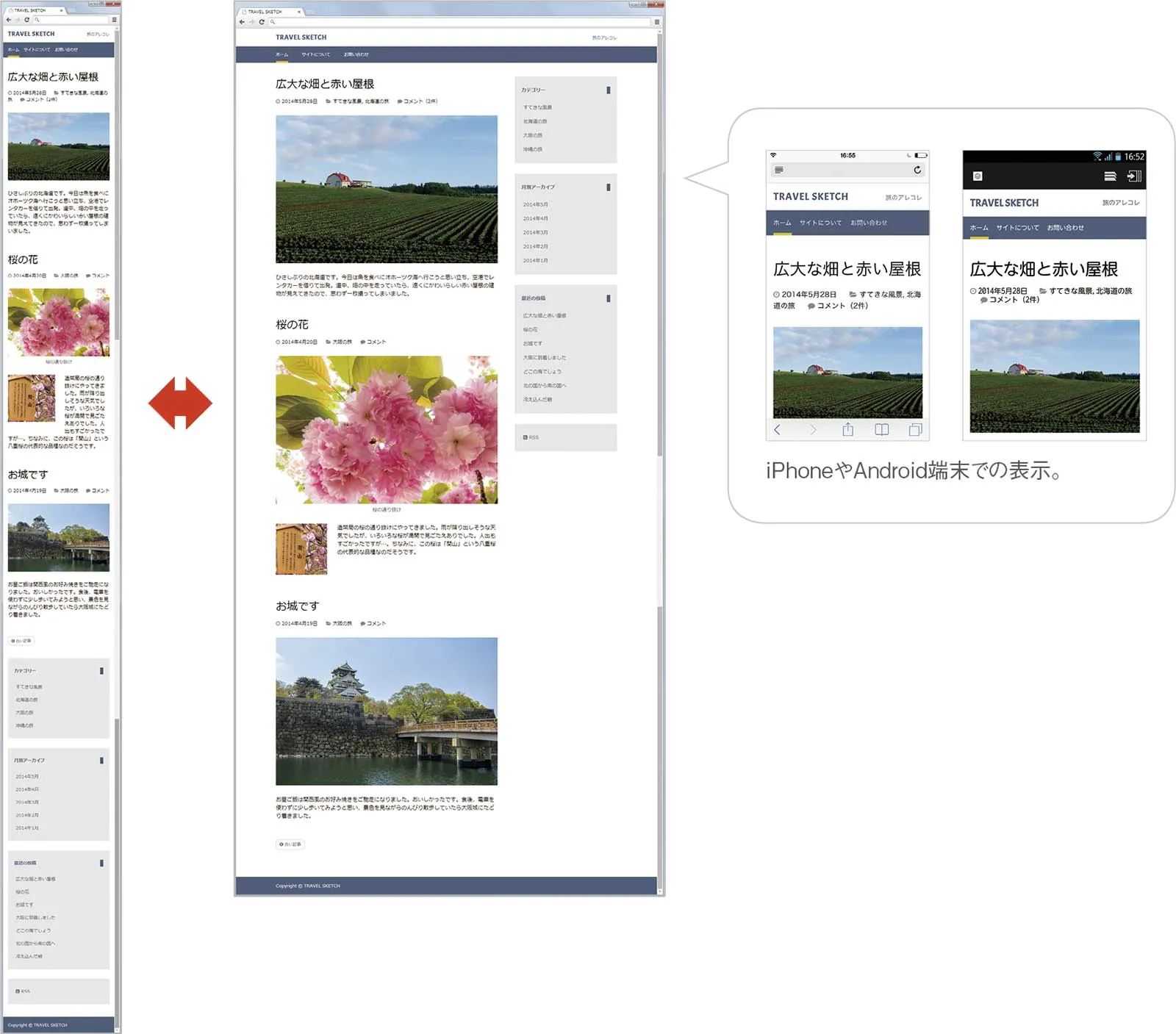
Task: Open the Chrome hamburger menu
Action: [x=656, y=21]
